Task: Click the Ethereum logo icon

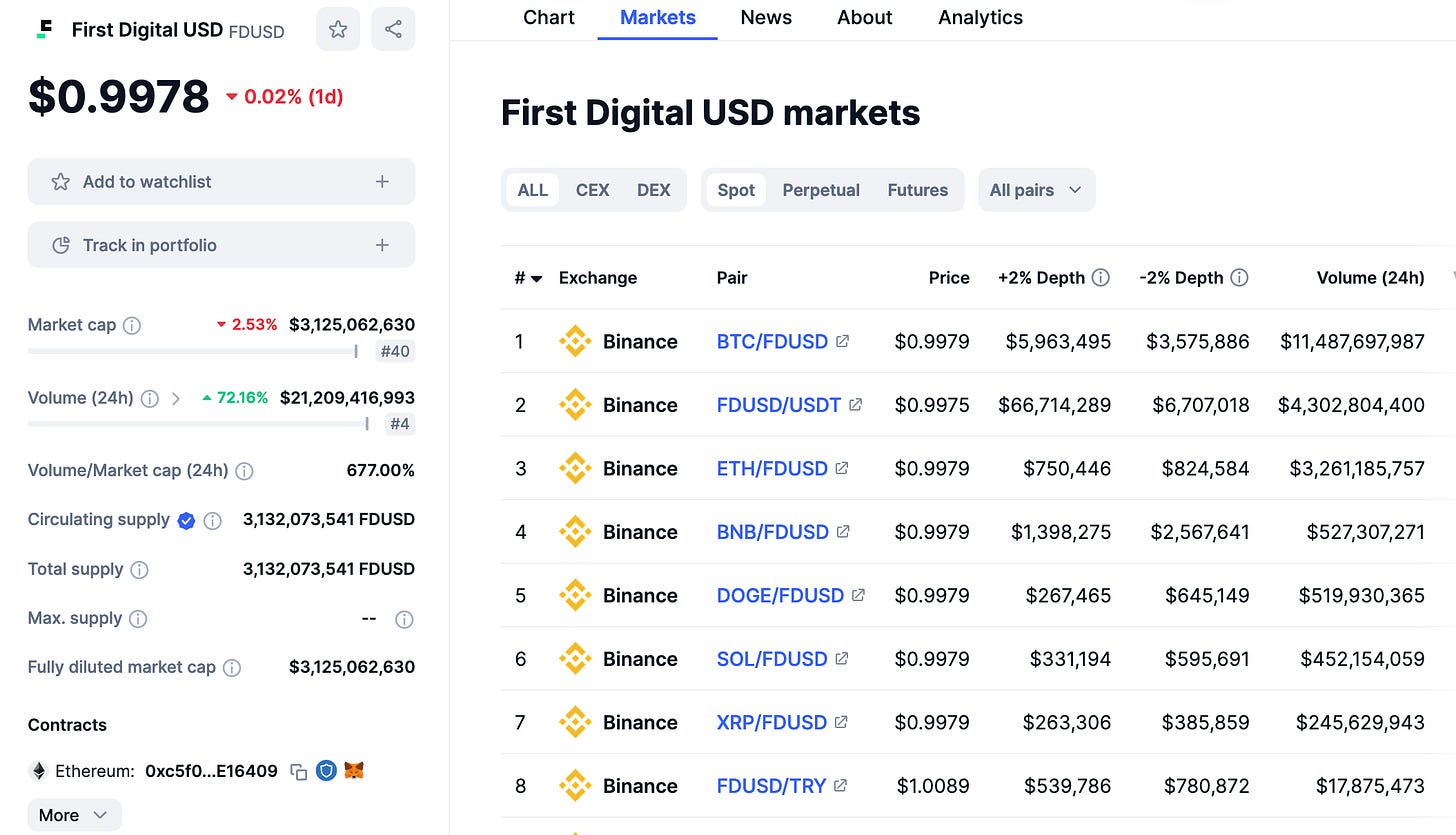Action: (39, 771)
